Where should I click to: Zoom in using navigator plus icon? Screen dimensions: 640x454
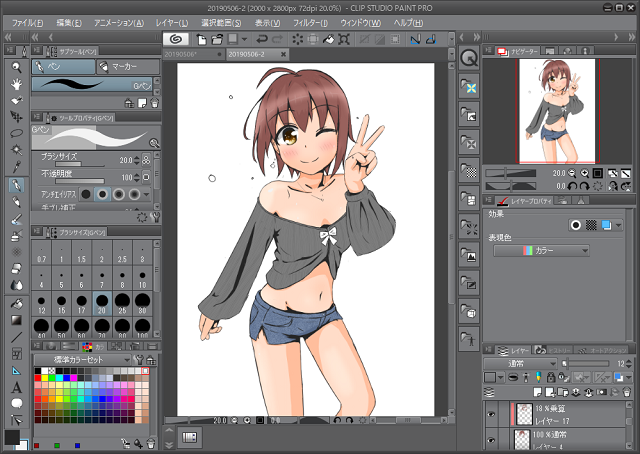click(x=584, y=174)
